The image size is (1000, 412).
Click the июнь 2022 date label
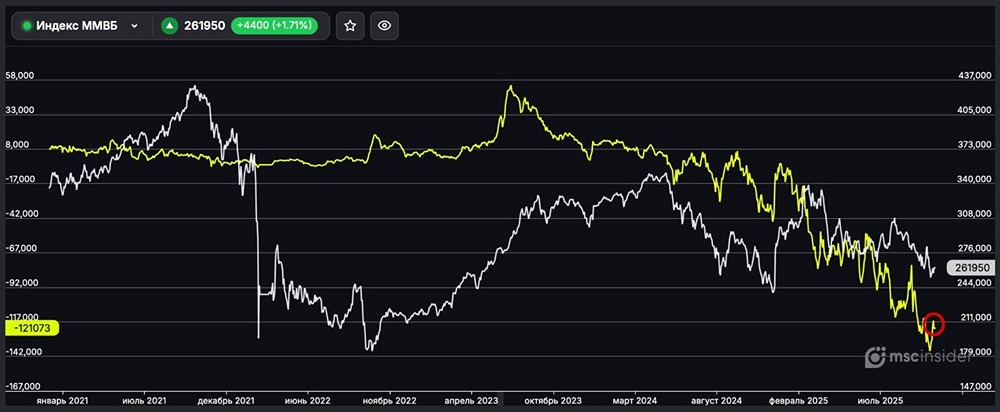307,401
